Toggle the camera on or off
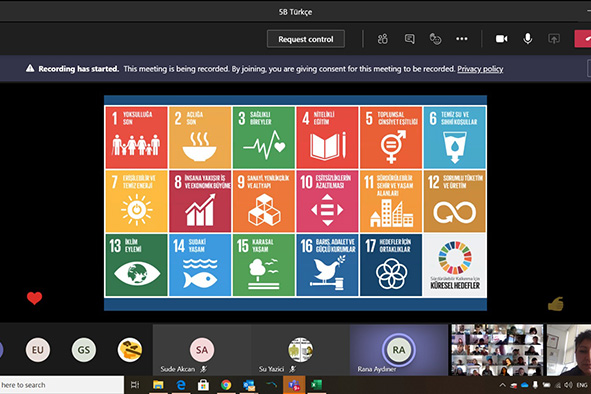 click(x=501, y=39)
